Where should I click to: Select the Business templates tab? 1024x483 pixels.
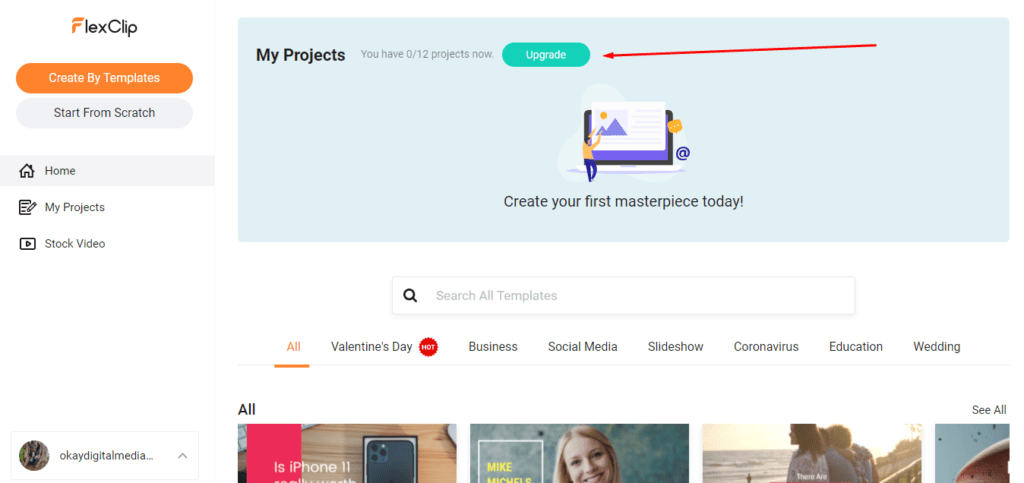(493, 347)
